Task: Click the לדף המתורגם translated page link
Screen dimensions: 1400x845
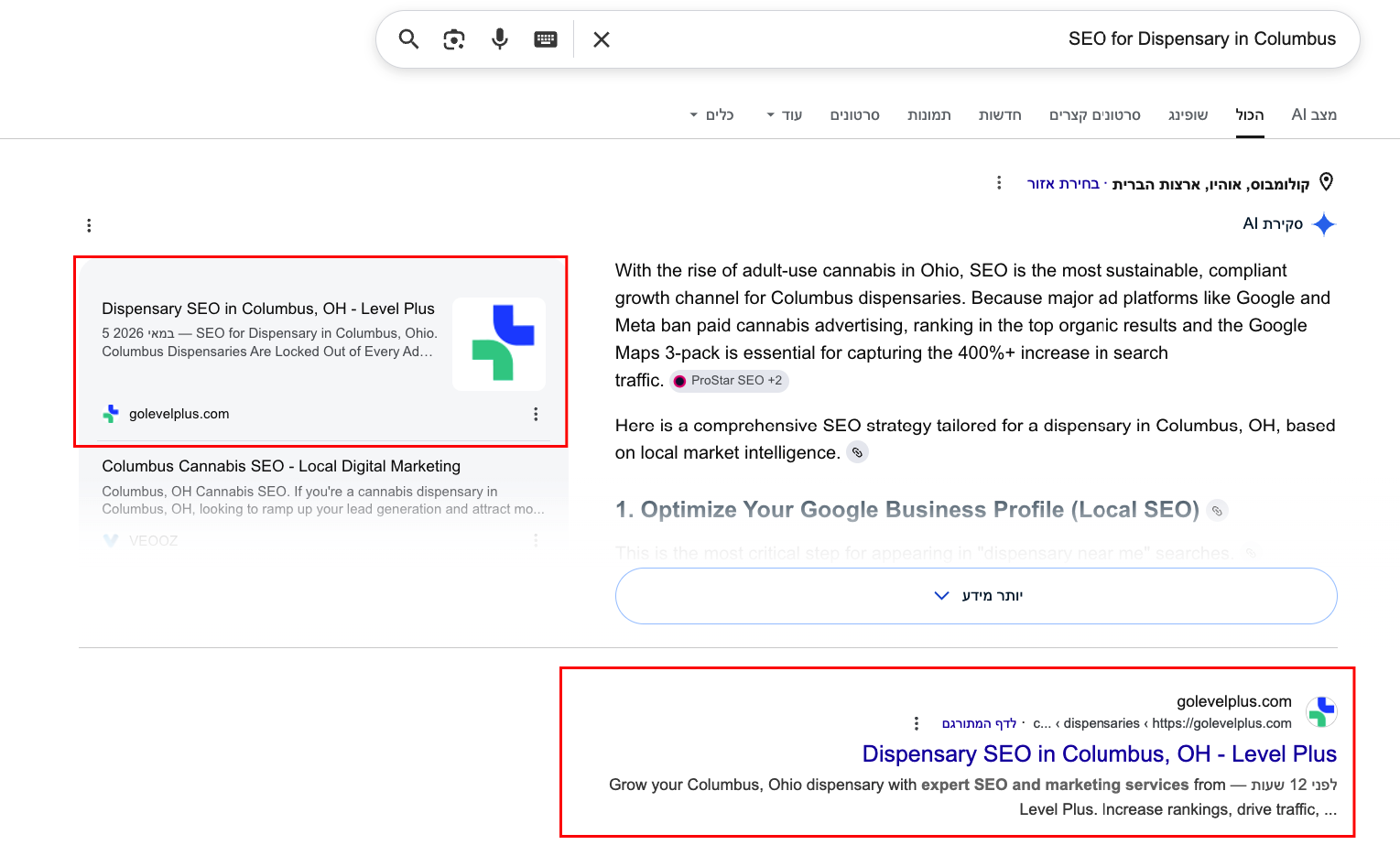Action: [980, 723]
